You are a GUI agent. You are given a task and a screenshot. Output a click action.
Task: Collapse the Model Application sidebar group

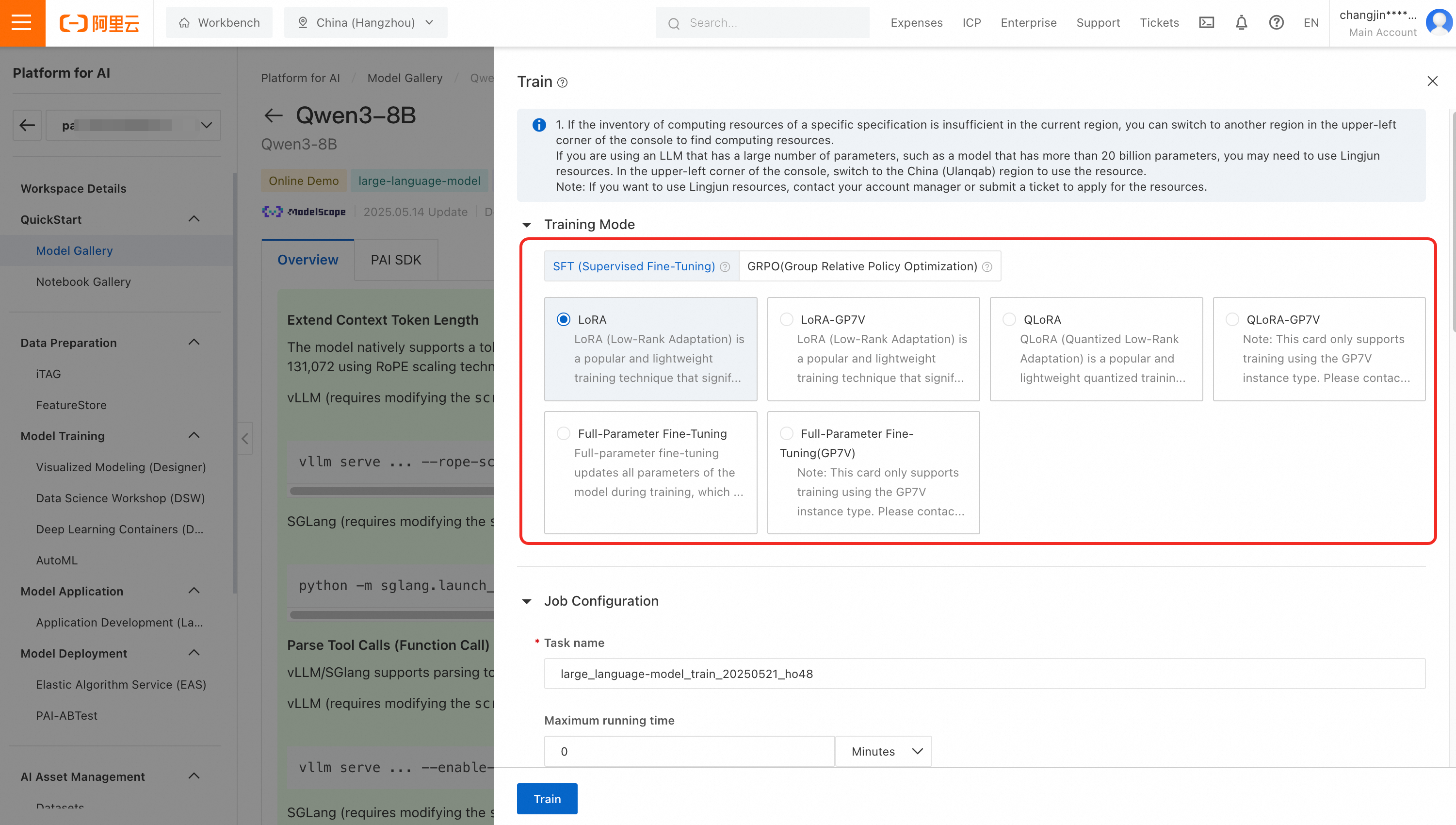point(194,591)
